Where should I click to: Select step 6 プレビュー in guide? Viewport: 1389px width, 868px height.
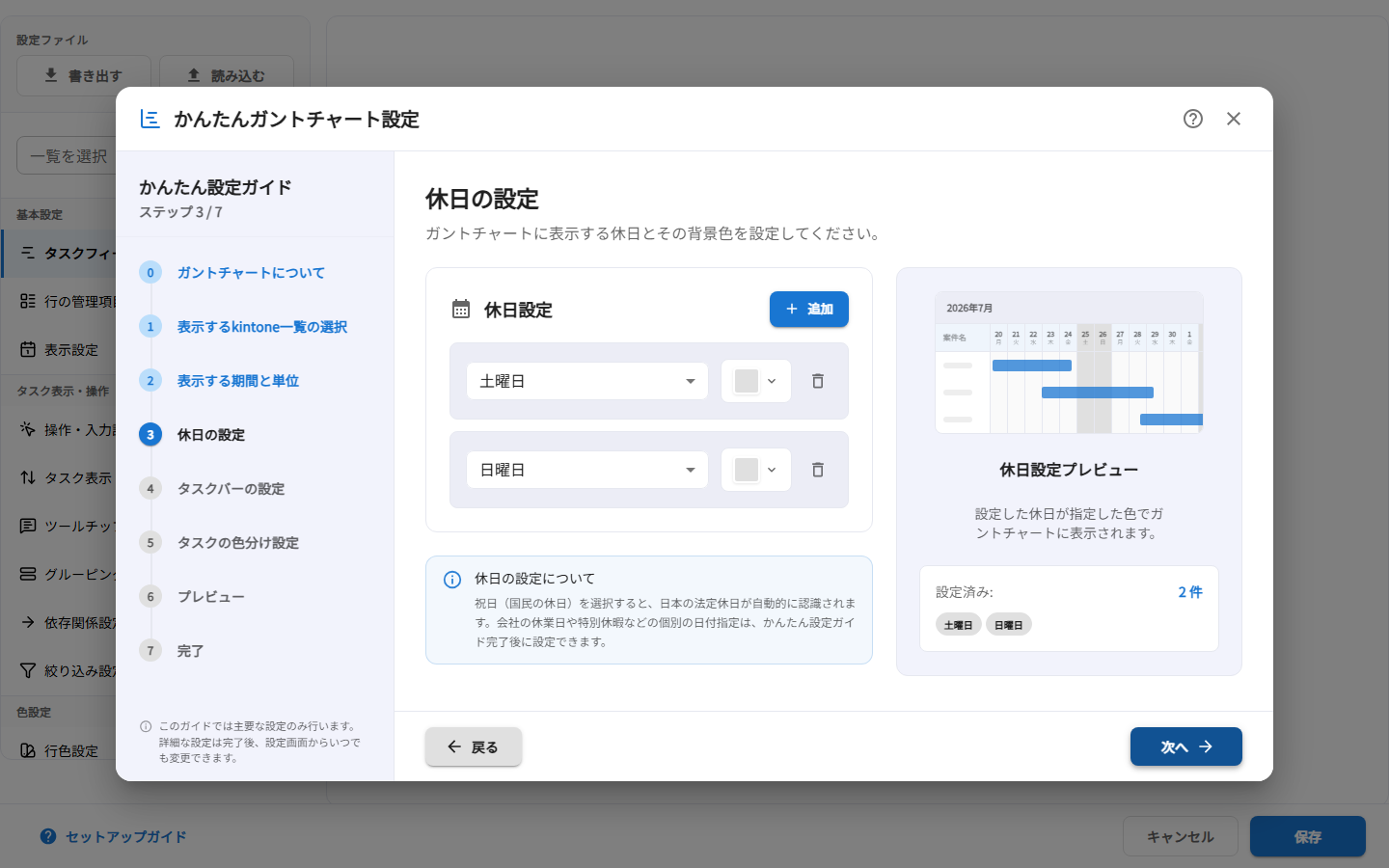click(192, 597)
